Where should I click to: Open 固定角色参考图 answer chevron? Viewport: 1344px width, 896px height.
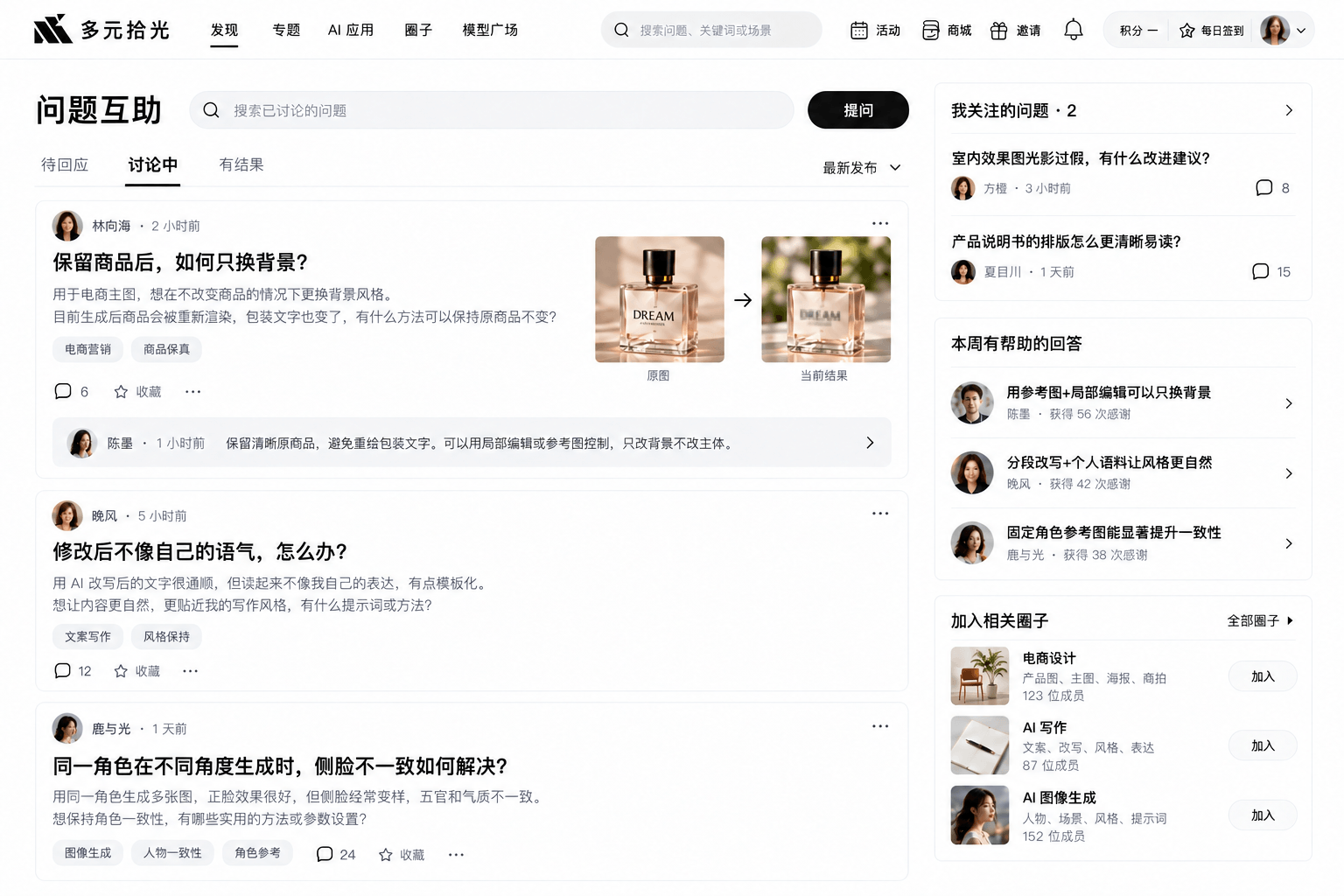coord(1288,543)
